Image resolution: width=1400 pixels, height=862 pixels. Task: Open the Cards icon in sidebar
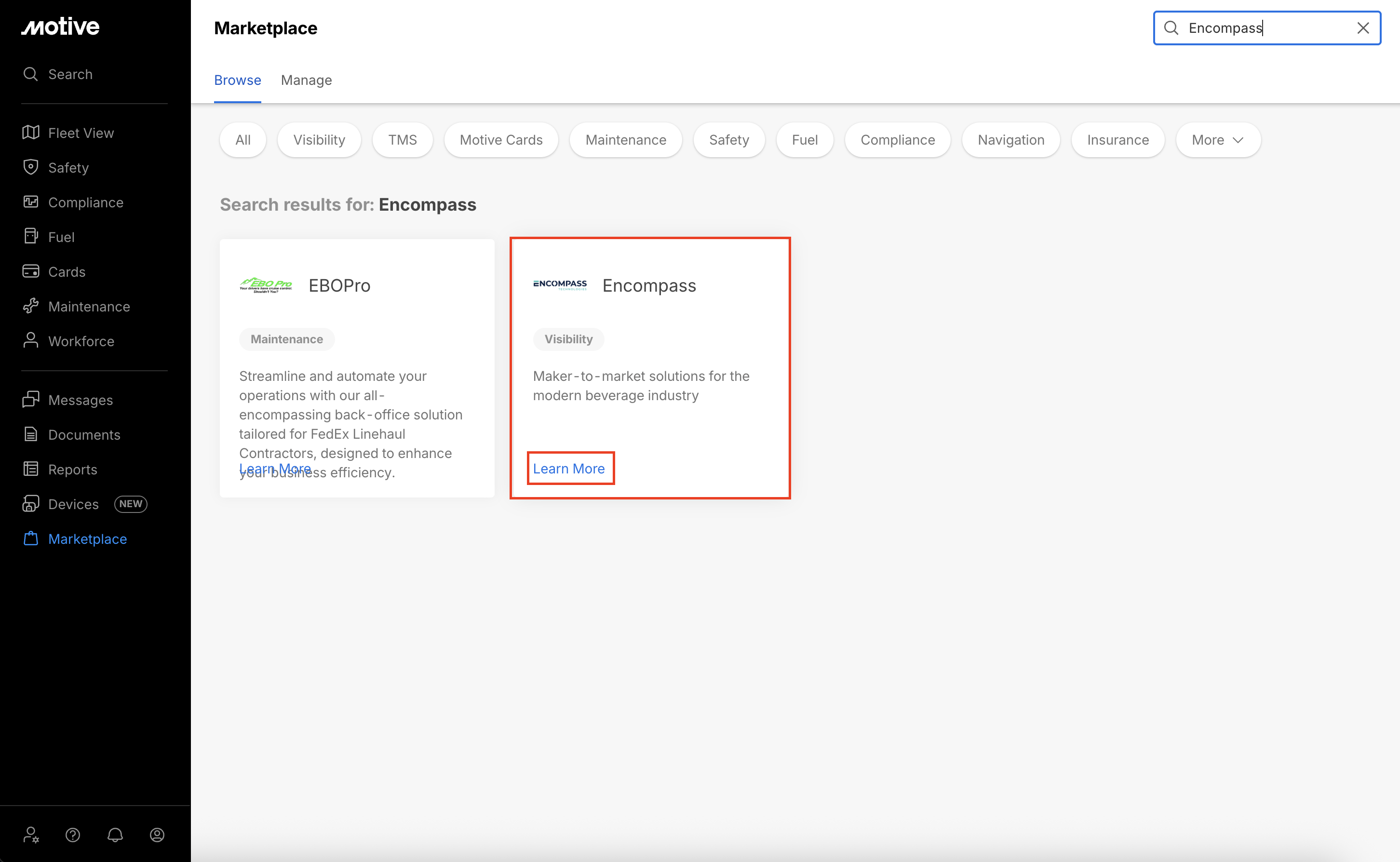click(31, 271)
